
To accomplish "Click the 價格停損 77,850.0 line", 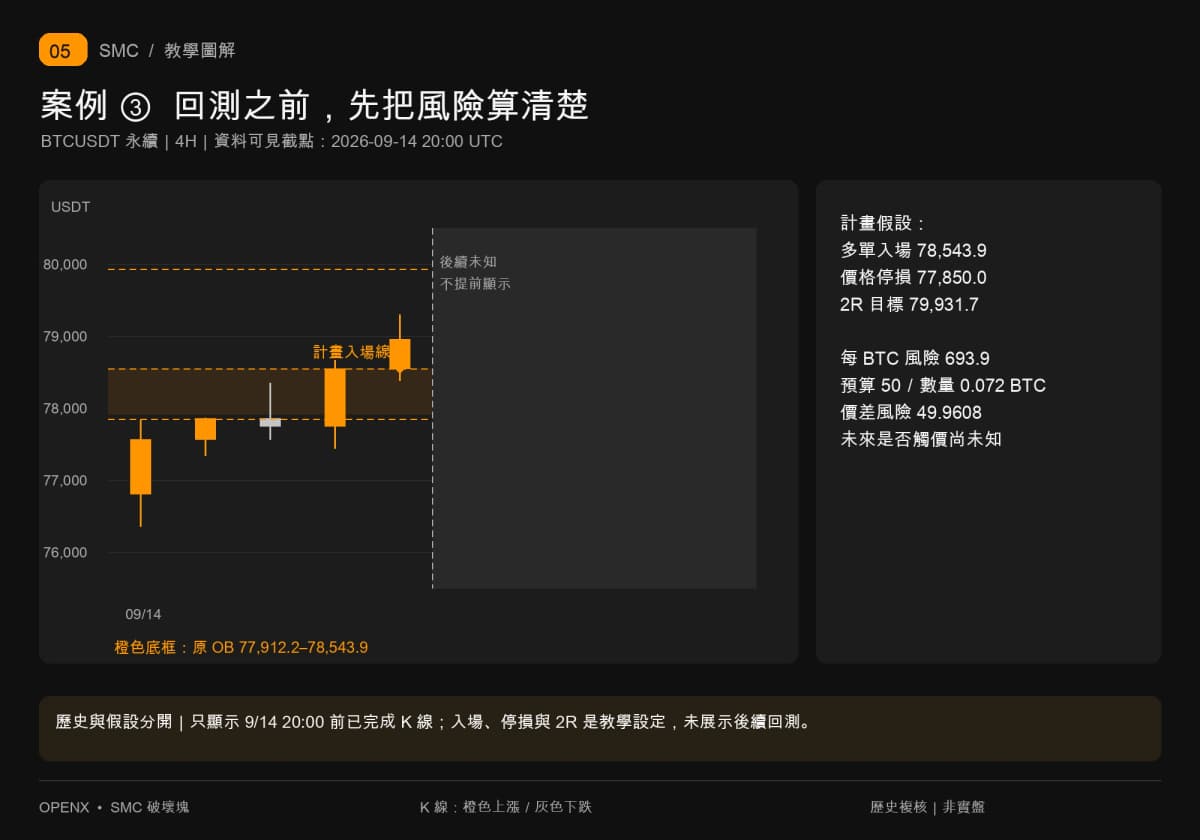I will point(913,278).
